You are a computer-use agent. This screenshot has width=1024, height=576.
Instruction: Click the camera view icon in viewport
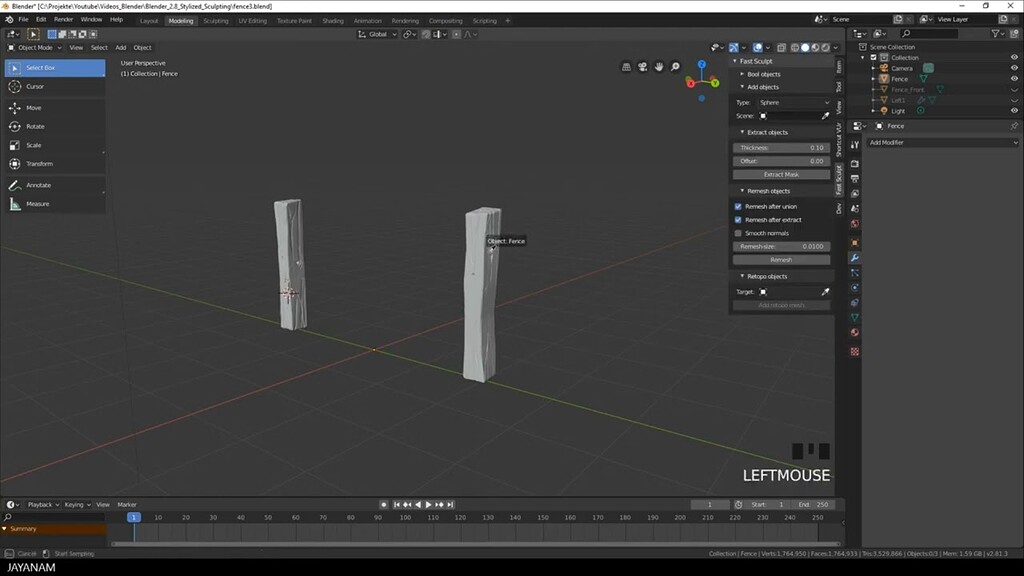[x=643, y=67]
